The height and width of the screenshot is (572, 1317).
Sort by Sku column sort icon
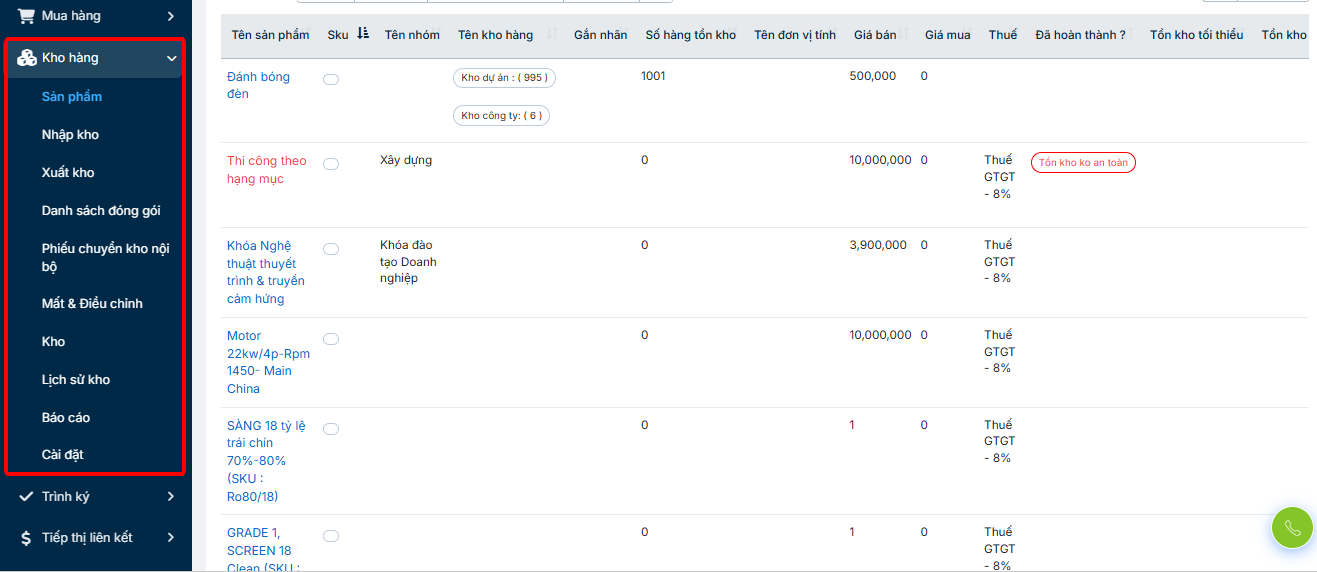[363, 34]
